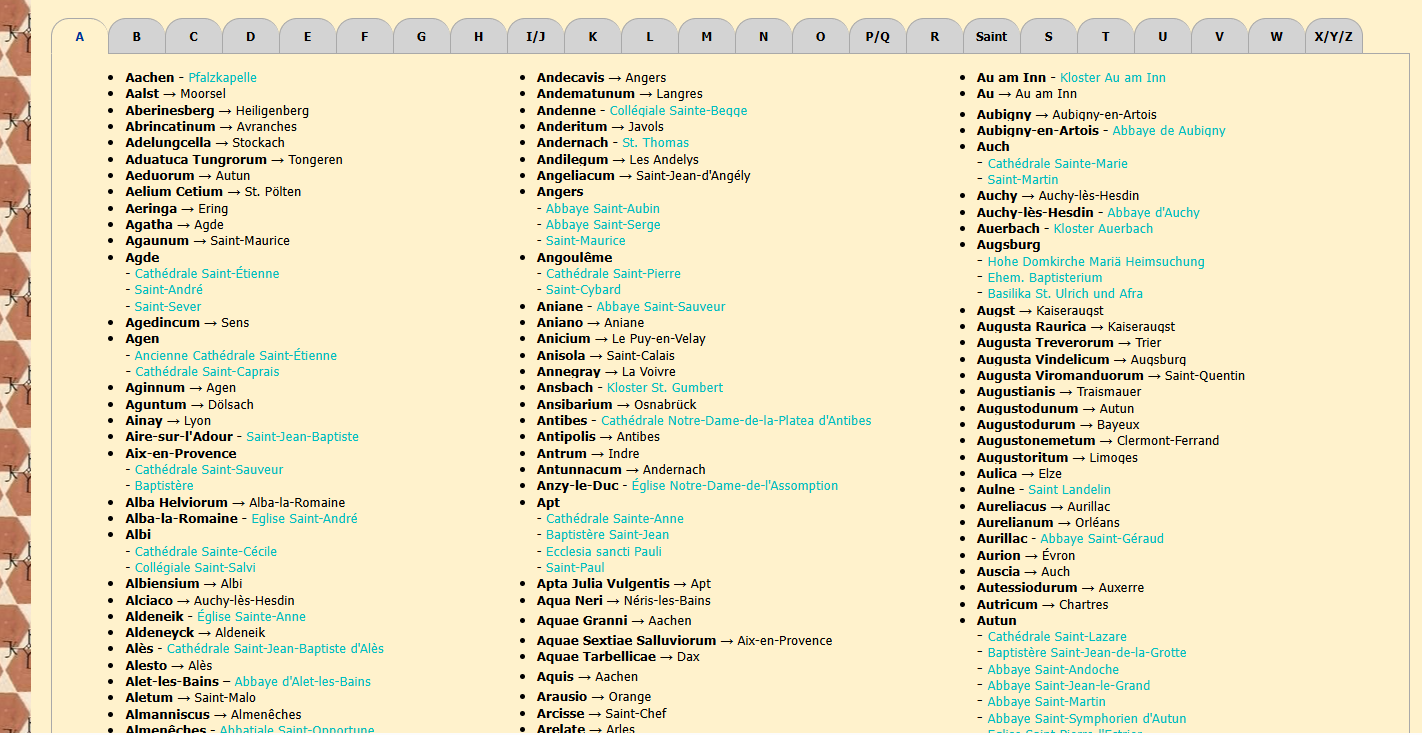This screenshot has height=735, width=1422.
Task: Follow the Kloster Au am Inn link
Action: [x=1113, y=78]
